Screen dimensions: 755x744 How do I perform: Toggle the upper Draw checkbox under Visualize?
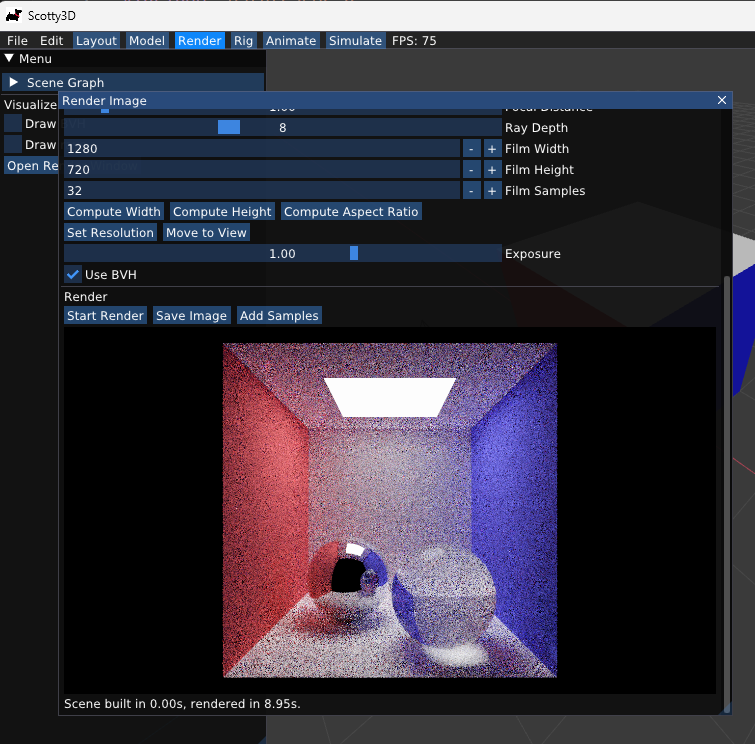pos(13,123)
